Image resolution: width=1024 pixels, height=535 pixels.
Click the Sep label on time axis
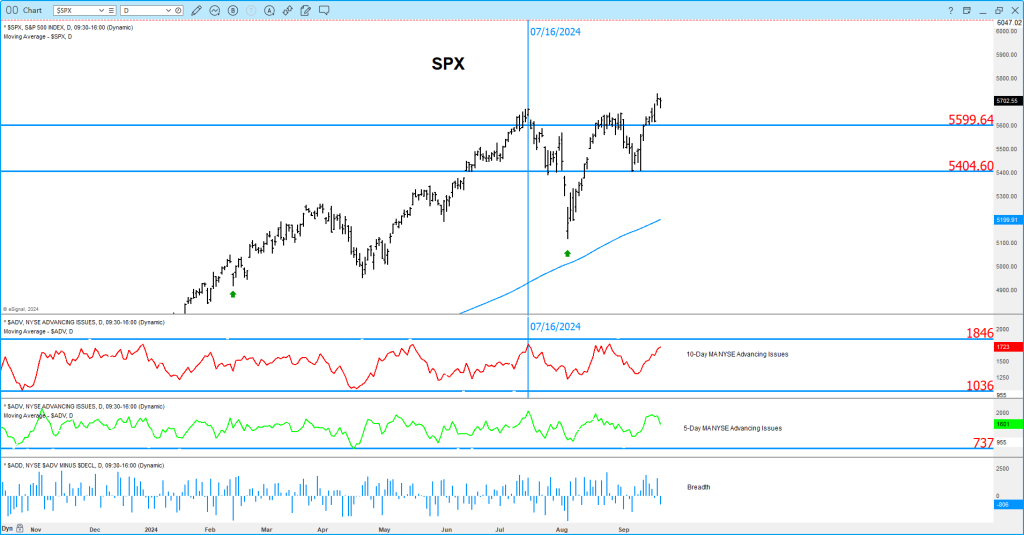pos(624,530)
